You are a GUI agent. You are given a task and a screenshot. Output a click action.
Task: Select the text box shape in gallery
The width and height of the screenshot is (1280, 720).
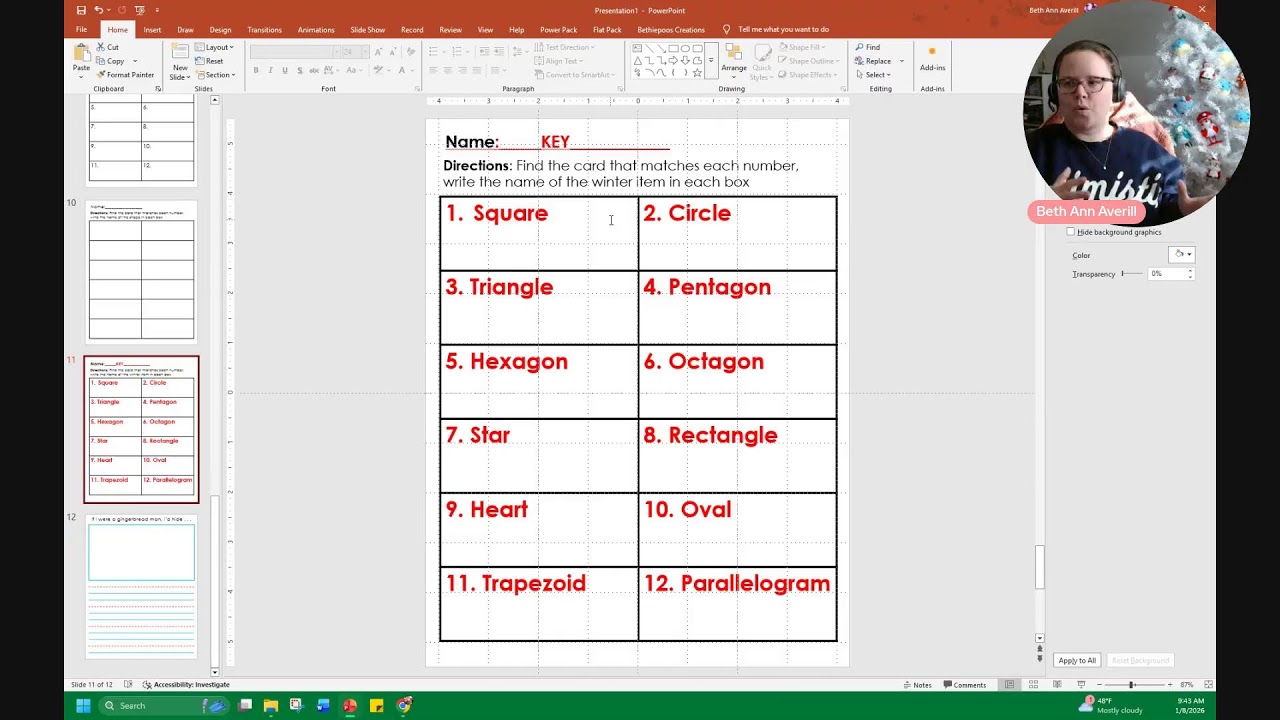pyautogui.click(x=638, y=48)
